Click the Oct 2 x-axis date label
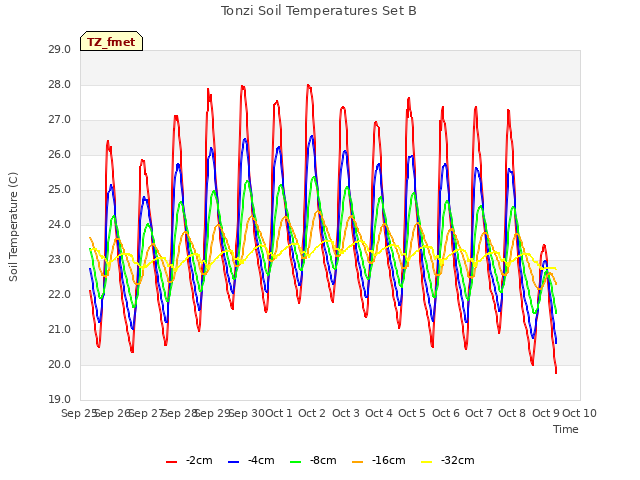The height and width of the screenshot is (480, 640). [312, 413]
